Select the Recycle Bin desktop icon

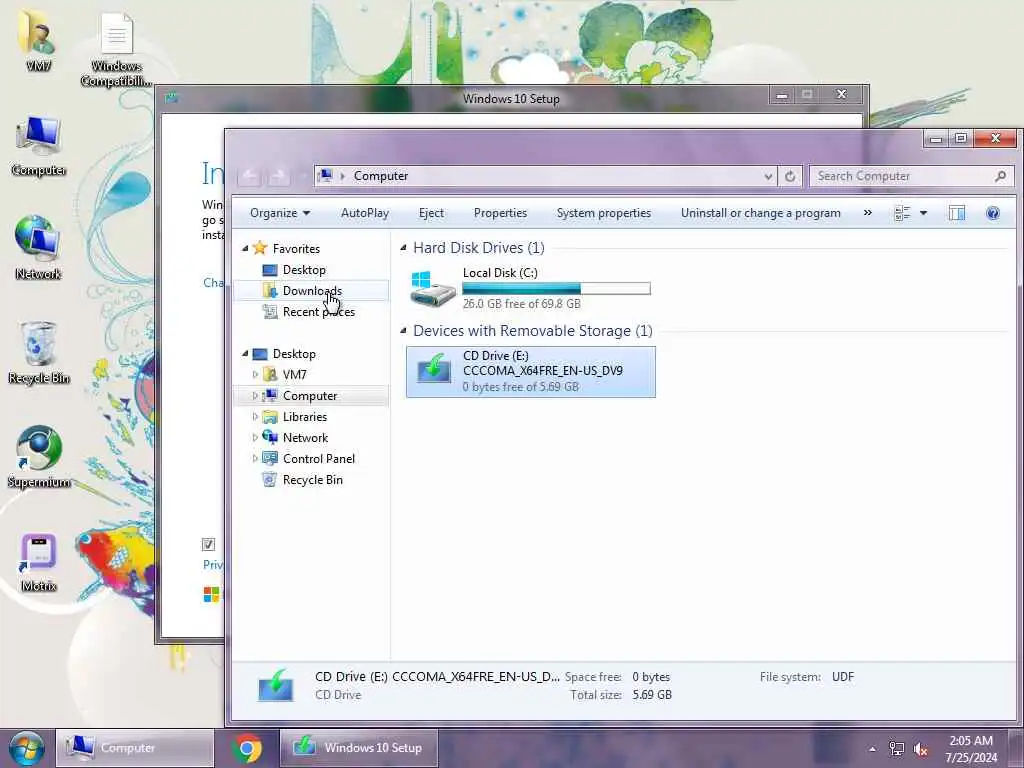point(38,344)
